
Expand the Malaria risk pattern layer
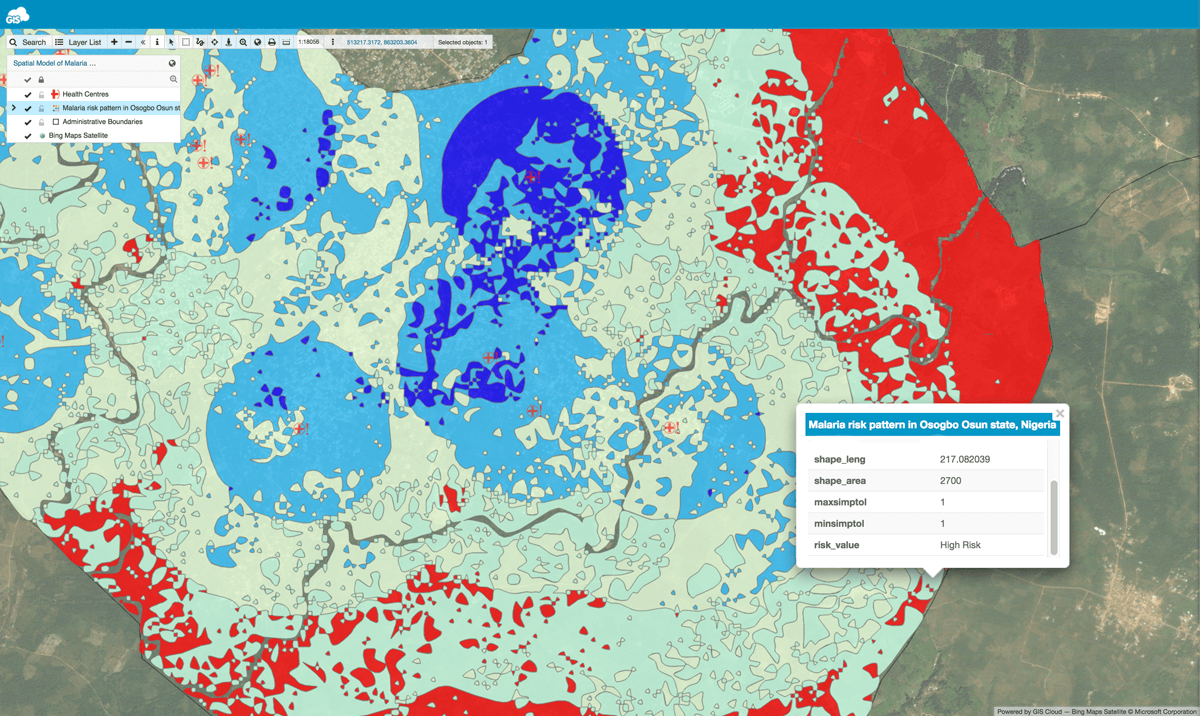point(14,108)
